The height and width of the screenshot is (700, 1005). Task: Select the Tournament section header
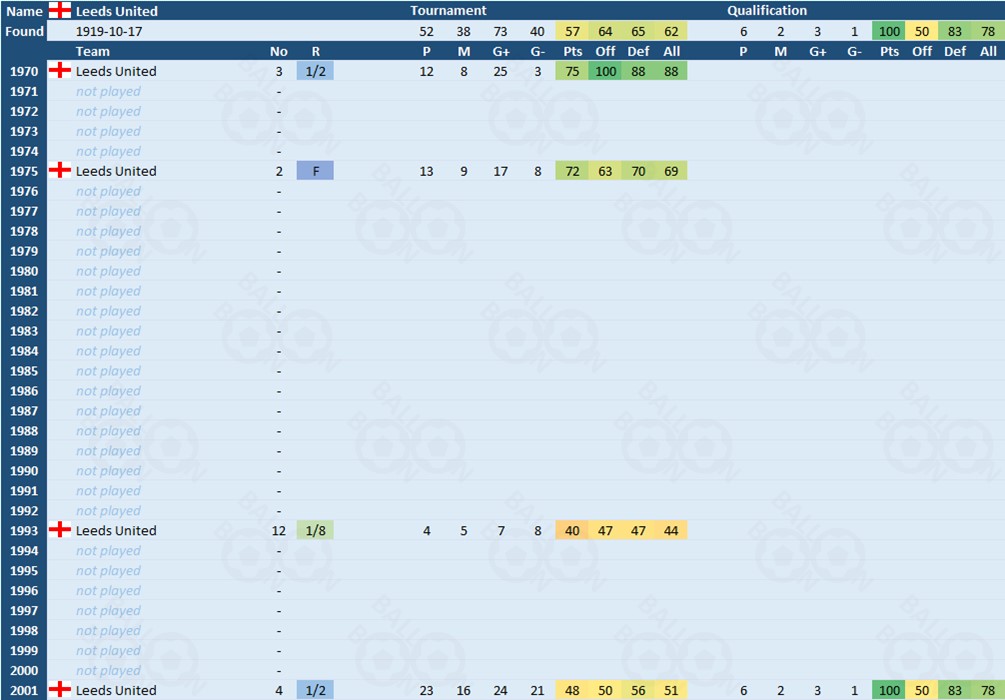click(448, 11)
